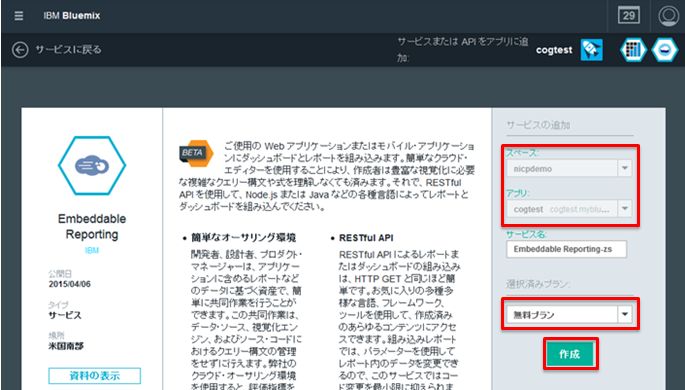Click the date 2015/04/06
685x390 pixels.
click(x=70, y=284)
